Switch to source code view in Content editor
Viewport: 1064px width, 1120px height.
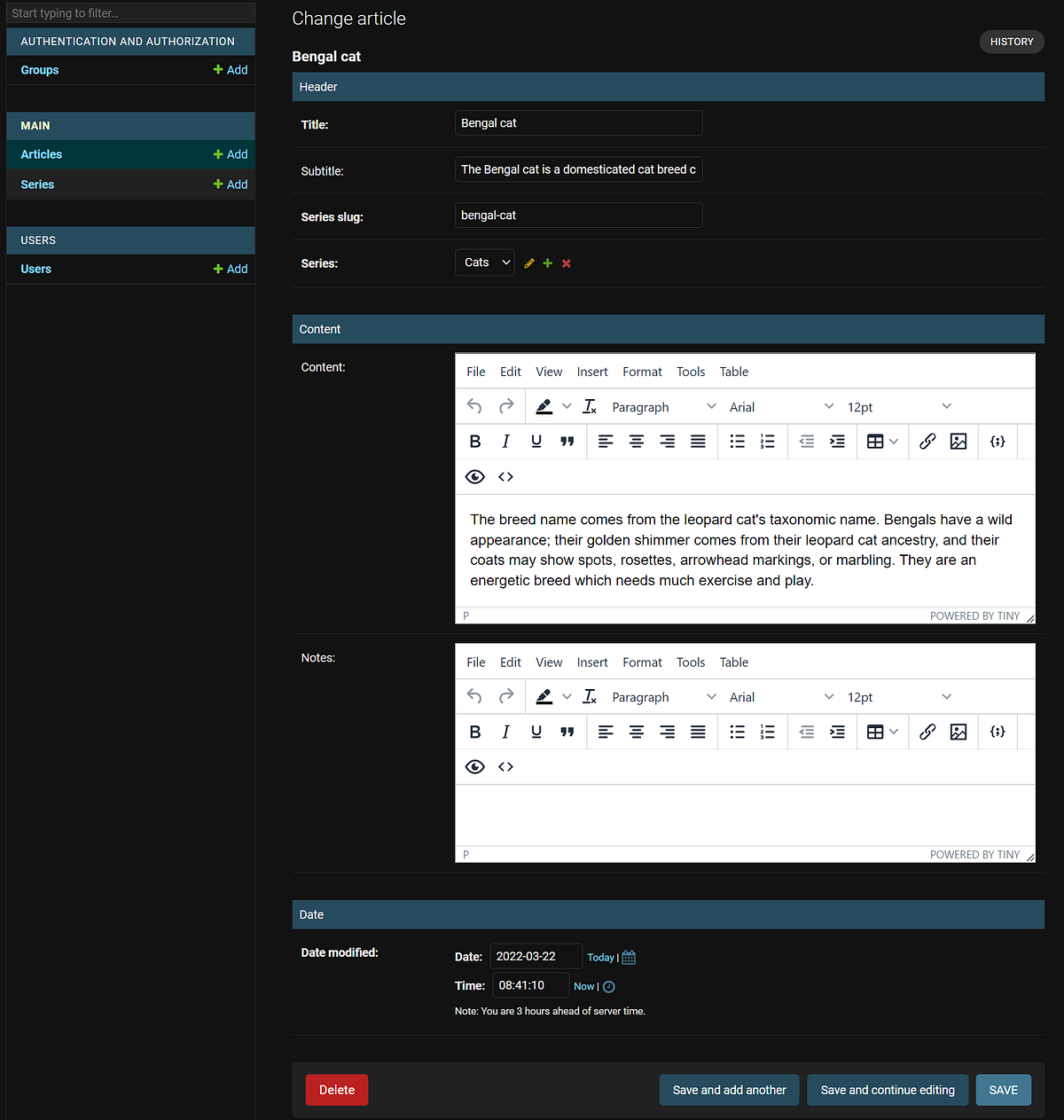tap(505, 476)
